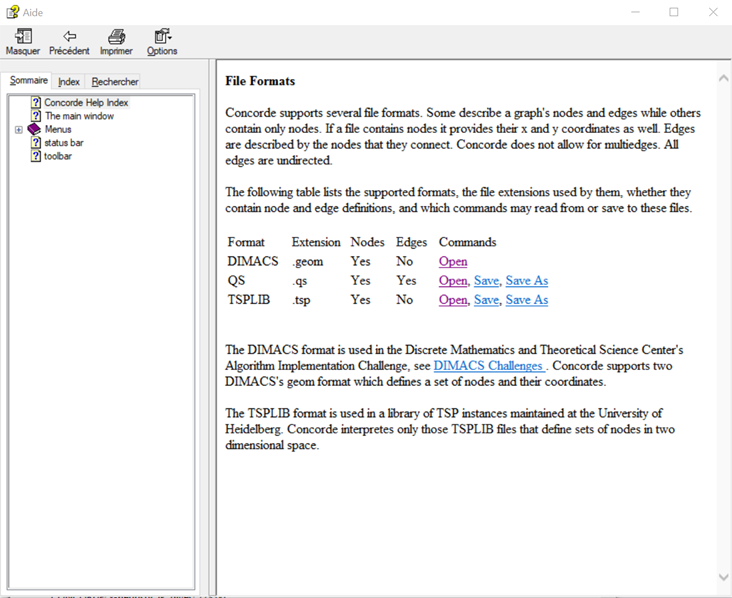Click the .qs extension cell
The height and width of the screenshot is (598, 732).
click(300, 281)
